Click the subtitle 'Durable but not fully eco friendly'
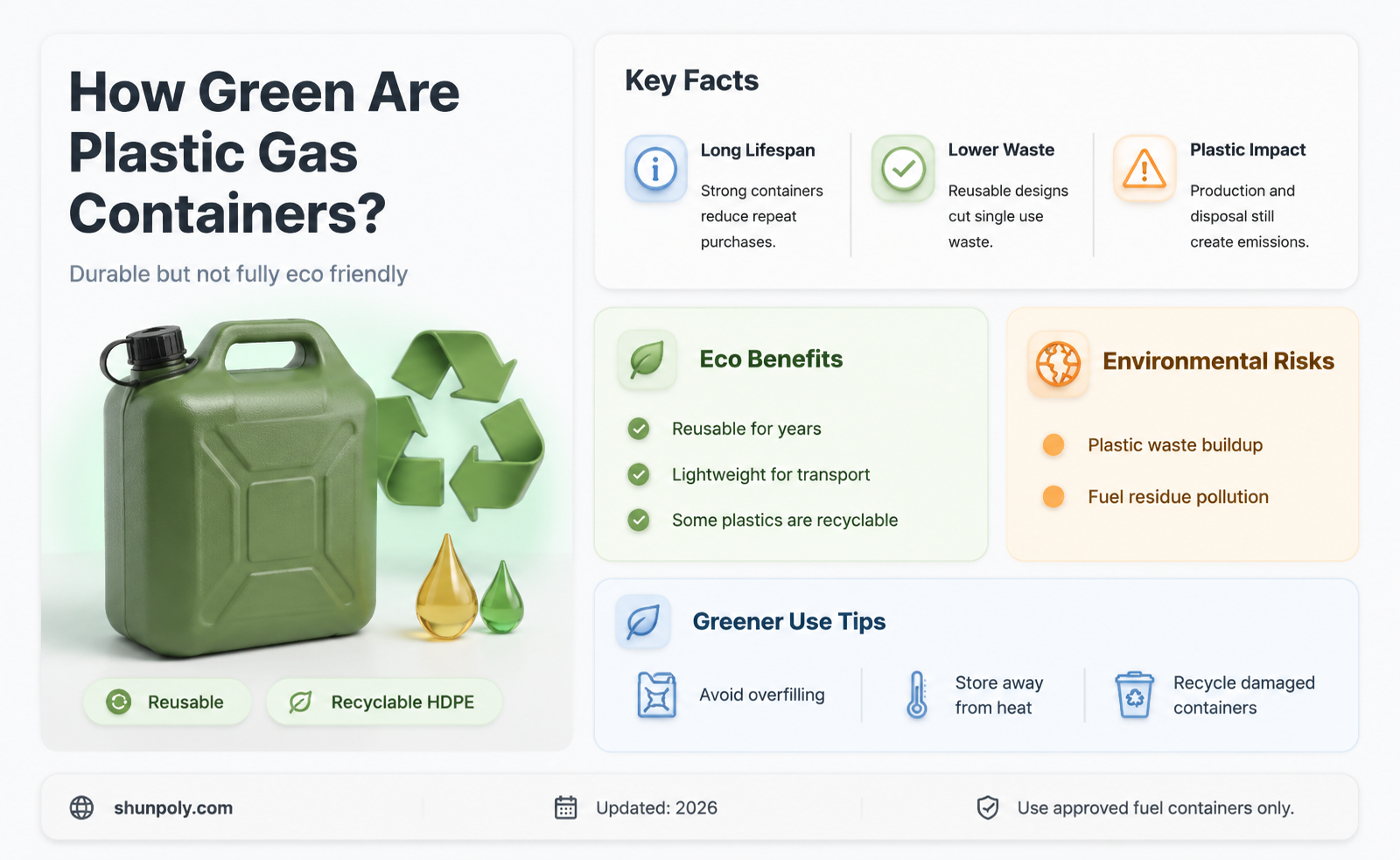 pyautogui.click(x=238, y=274)
